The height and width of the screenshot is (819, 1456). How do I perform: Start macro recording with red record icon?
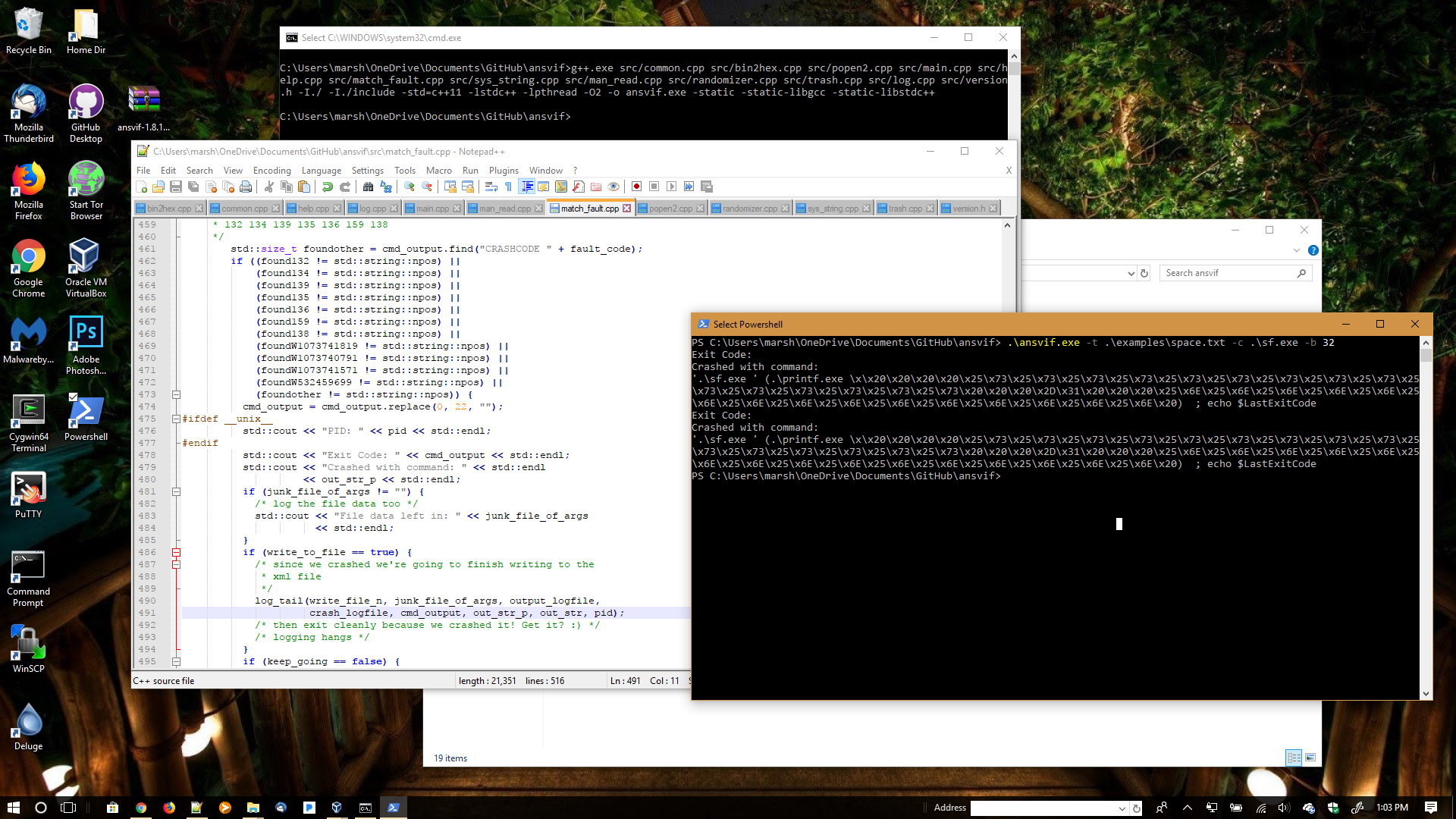(x=636, y=187)
